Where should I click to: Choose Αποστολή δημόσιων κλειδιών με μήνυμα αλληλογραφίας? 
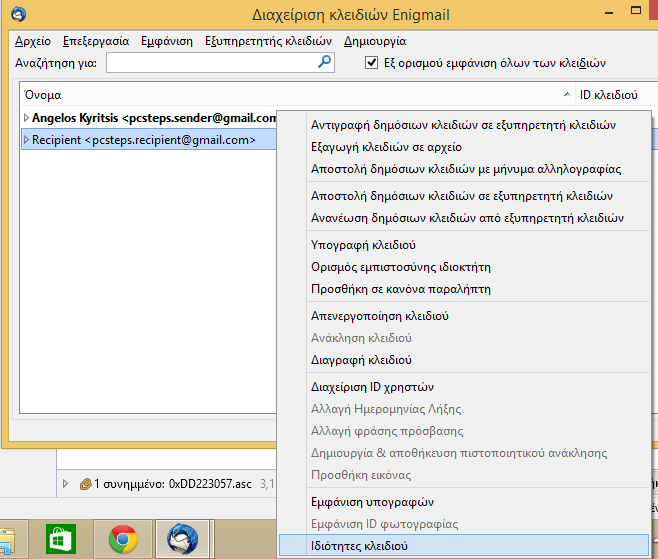pos(464,169)
